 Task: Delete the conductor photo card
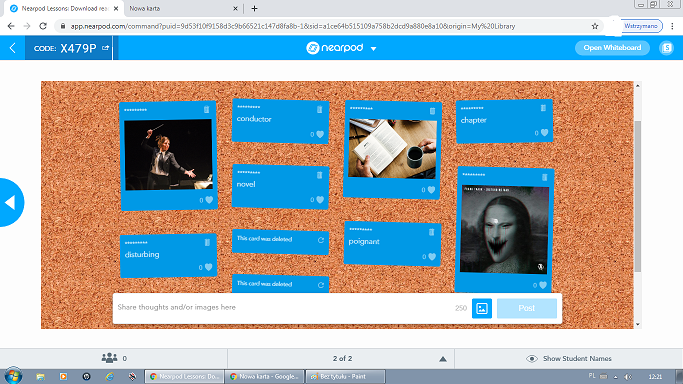coord(206,110)
